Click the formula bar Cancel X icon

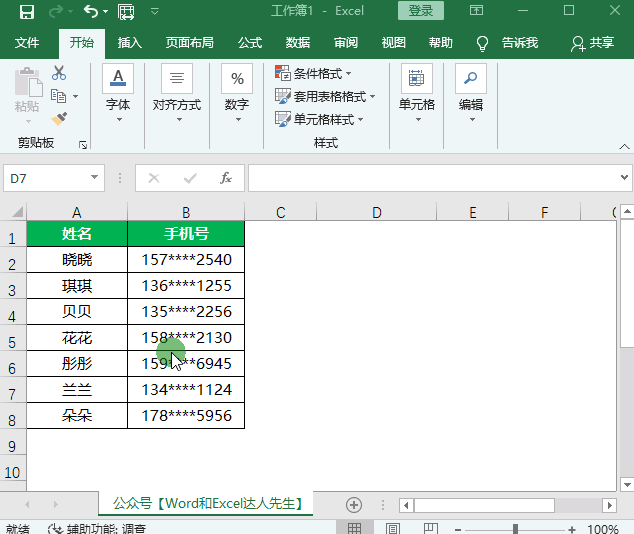[x=154, y=178]
